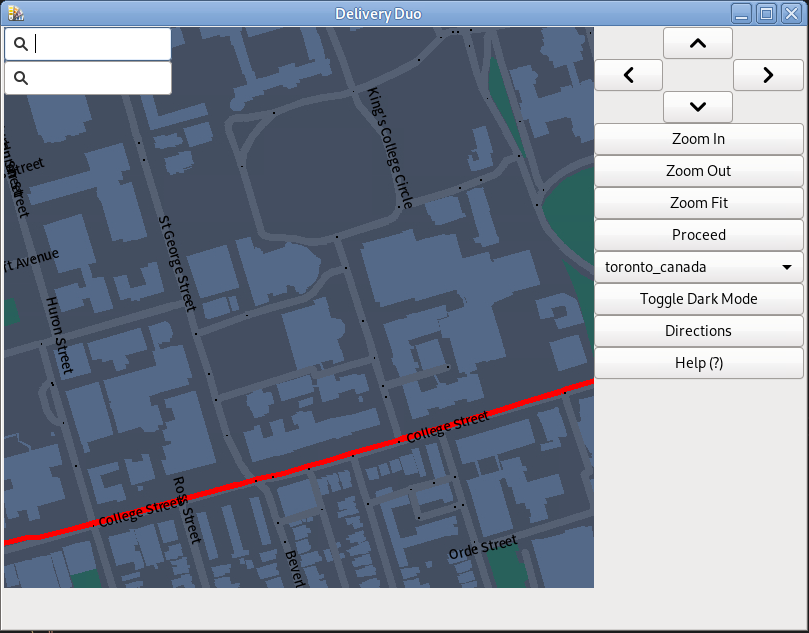The height and width of the screenshot is (633, 809).
Task: Open the toronto_canada city dropdown
Action: 698,267
